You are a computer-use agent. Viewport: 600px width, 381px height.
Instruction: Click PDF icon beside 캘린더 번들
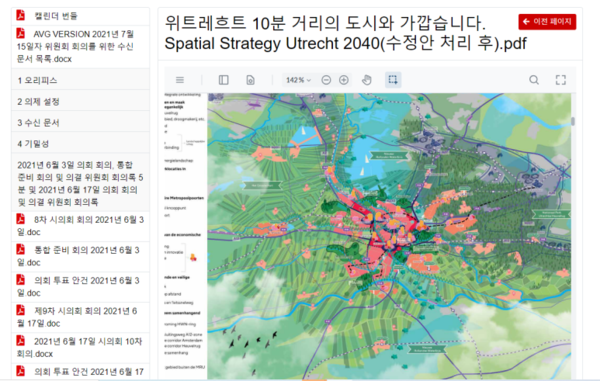click(x=21, y=15)
